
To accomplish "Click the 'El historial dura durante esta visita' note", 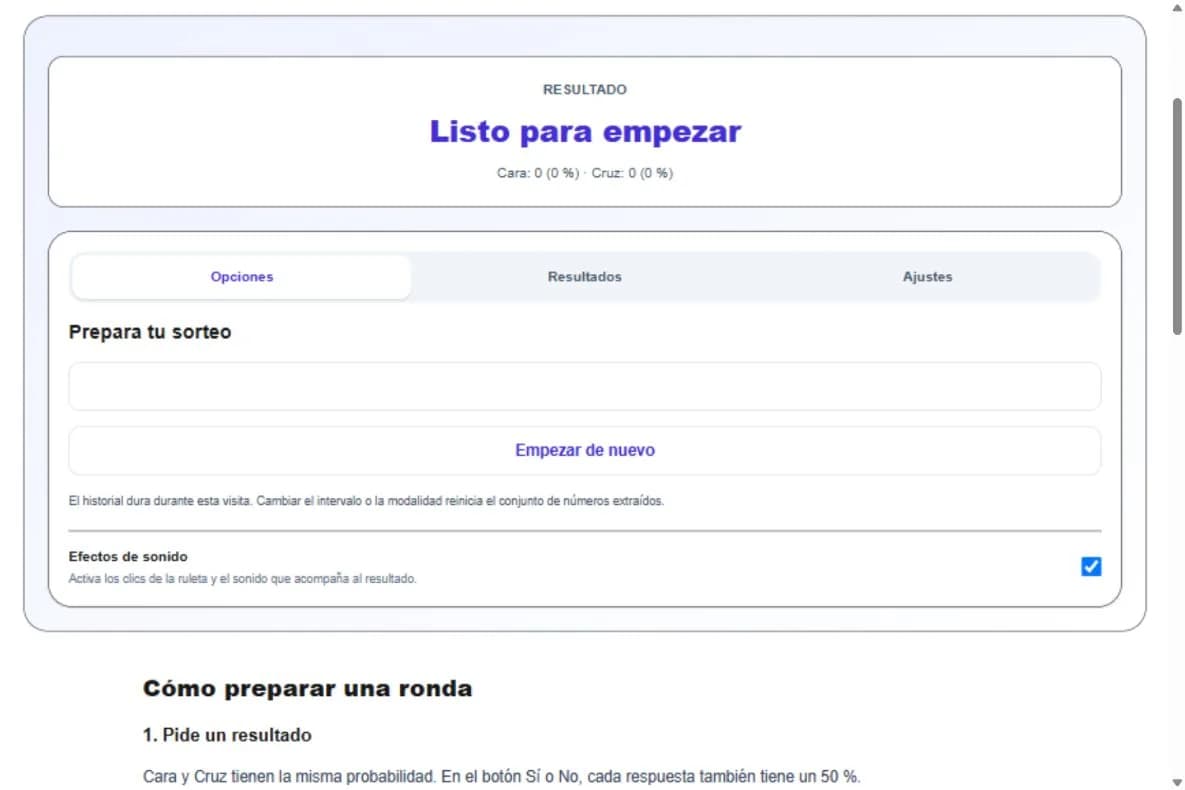I will pyautogui.click(x=366, y=500).
